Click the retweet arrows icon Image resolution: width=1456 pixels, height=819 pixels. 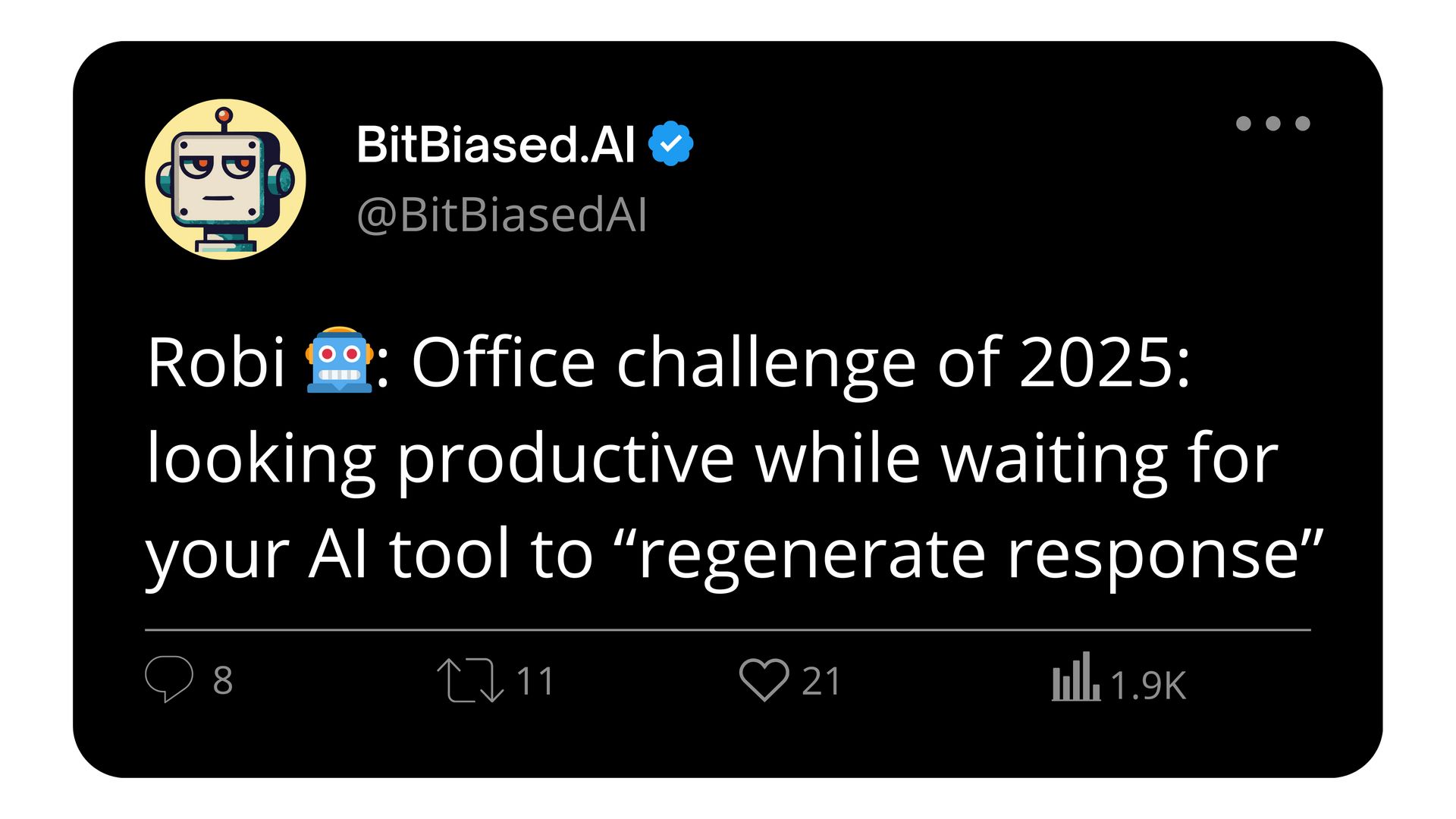470,680
